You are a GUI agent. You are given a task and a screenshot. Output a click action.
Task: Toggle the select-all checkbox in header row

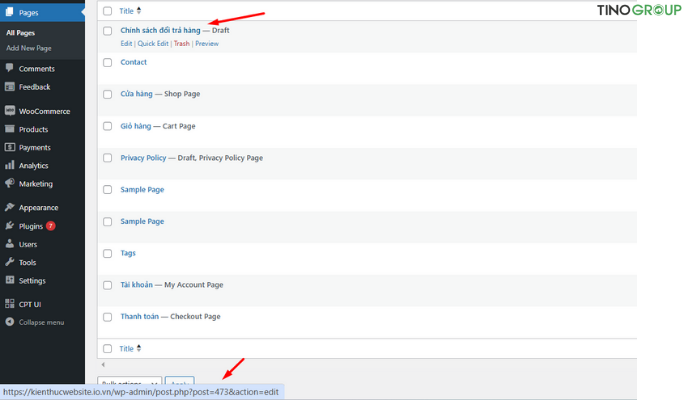click(108, 11)
